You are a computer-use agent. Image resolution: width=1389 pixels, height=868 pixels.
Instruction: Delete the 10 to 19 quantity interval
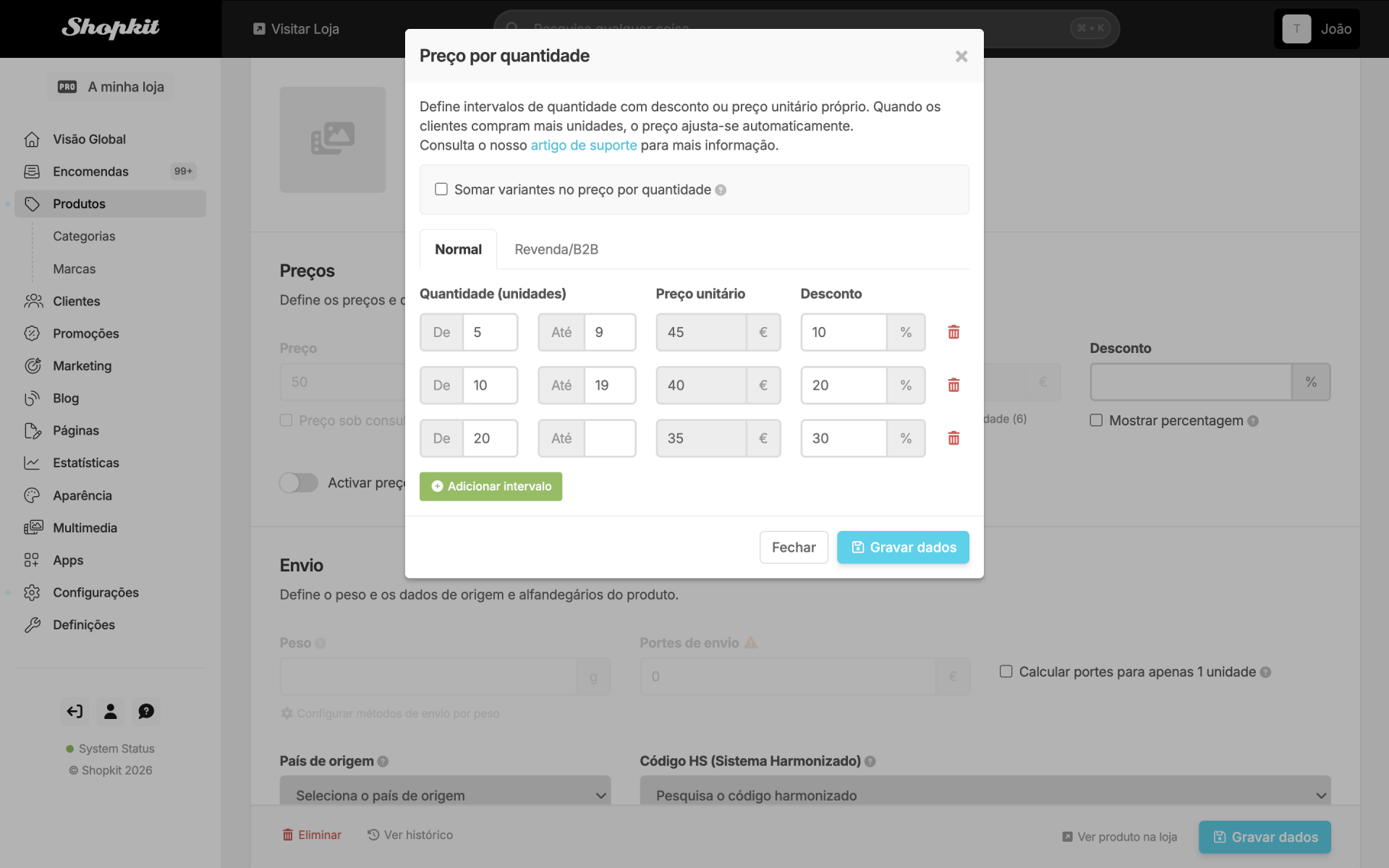pos(953,385)
